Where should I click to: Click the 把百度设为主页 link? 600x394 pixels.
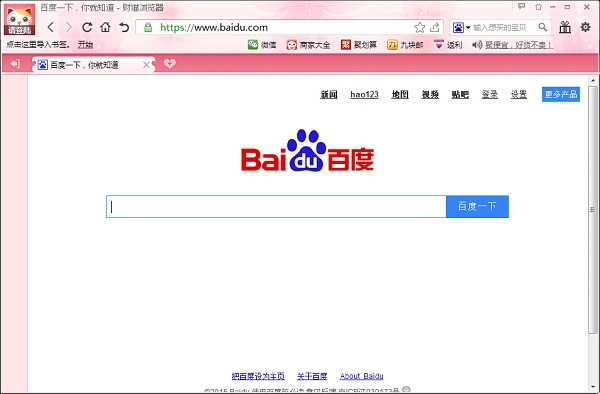(x=258, y=376)
